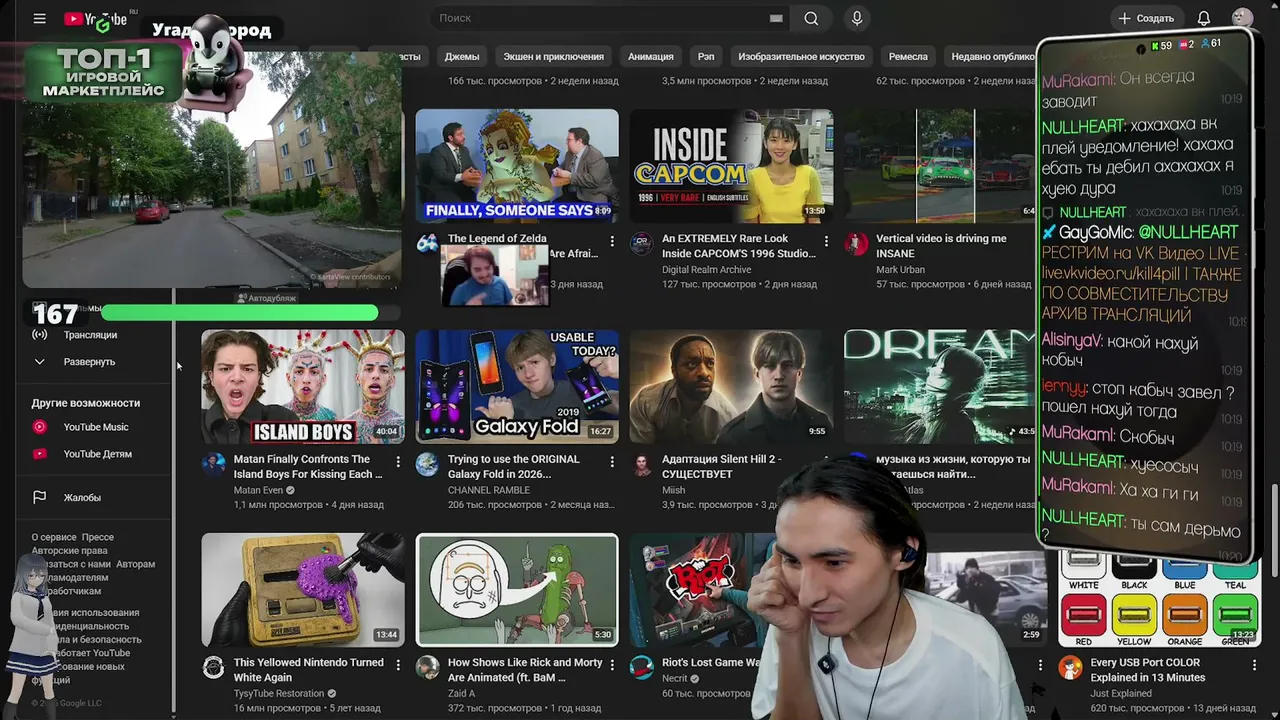Follow the Пресса footer link
This screenshot has height=720, width=1280.
point(98,537)
